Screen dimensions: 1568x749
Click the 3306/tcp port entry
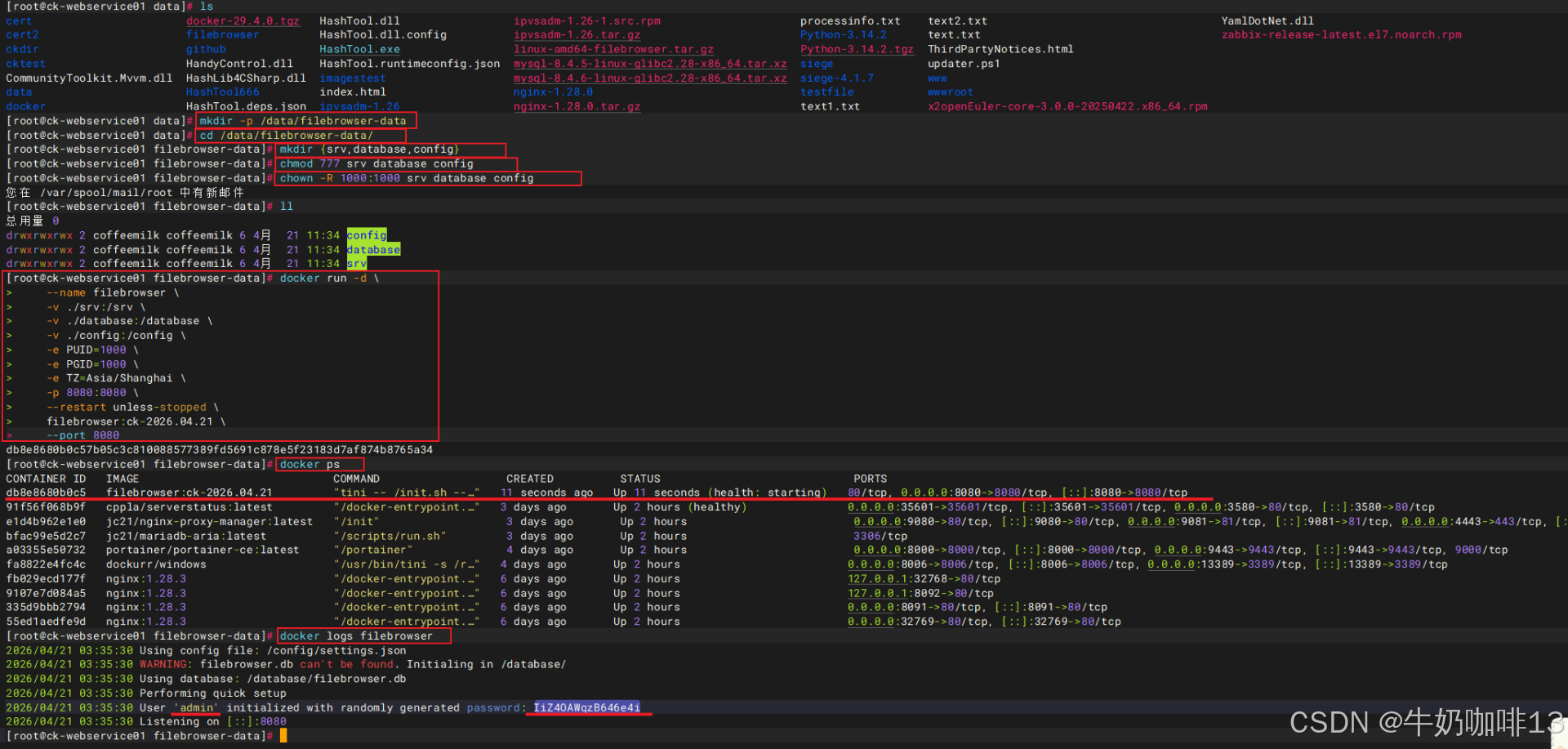880,536
